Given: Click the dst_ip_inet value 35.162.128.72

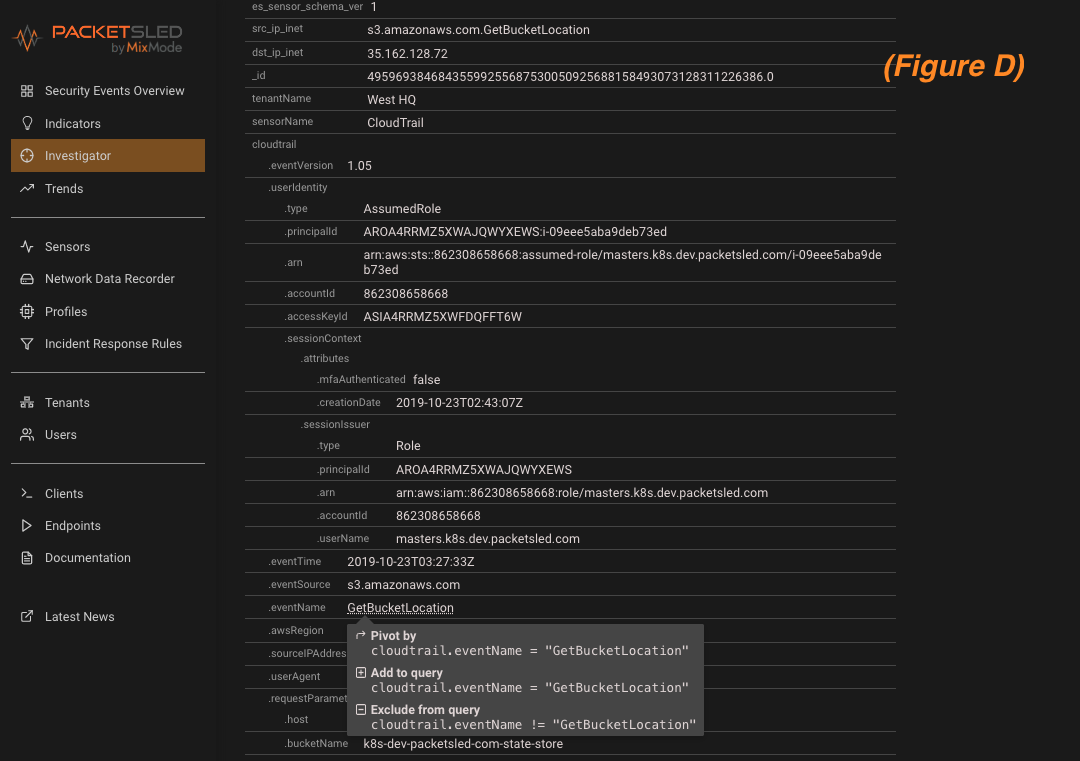Looking at the screenshot, I should coord(407,54).
